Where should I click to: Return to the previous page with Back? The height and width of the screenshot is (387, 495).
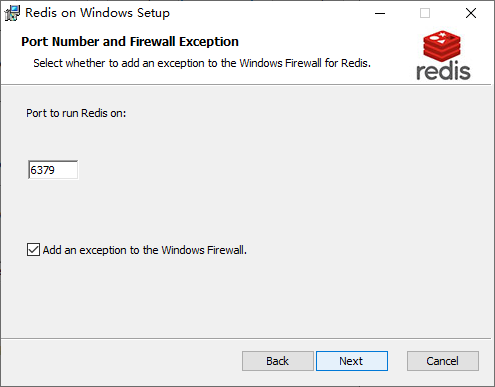(278, 361)
